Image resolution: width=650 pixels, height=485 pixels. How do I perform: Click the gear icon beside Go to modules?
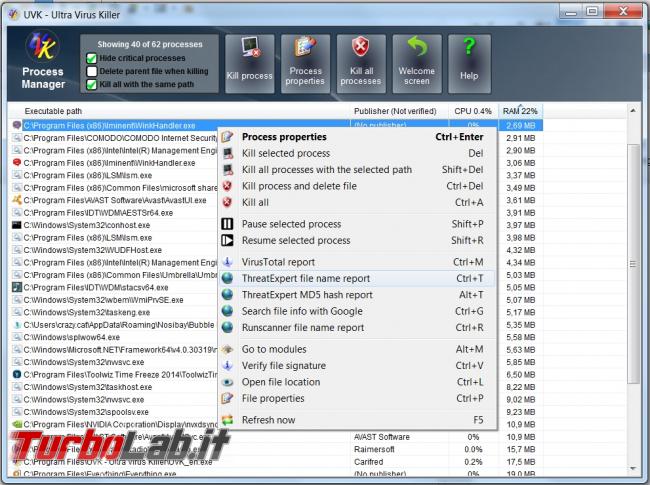pos(227,349)
